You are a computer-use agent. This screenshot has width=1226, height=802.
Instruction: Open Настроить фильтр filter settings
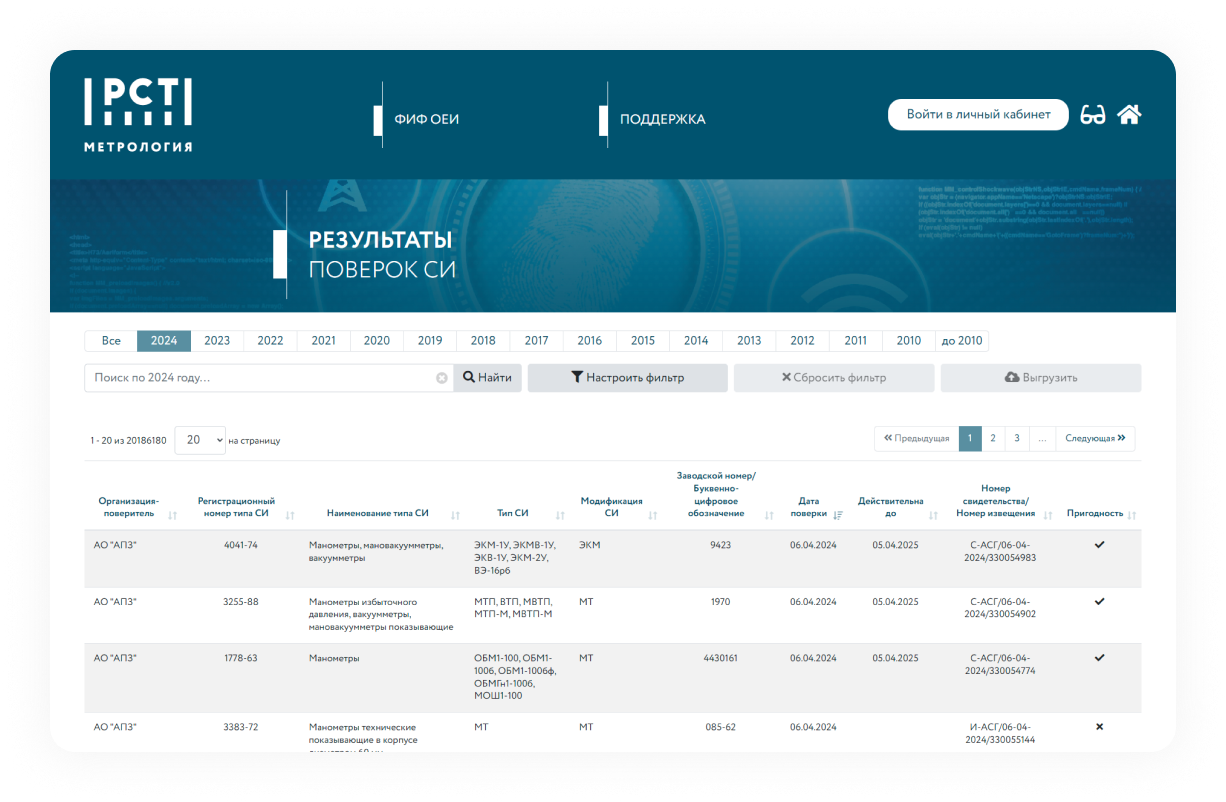(627, 378)
